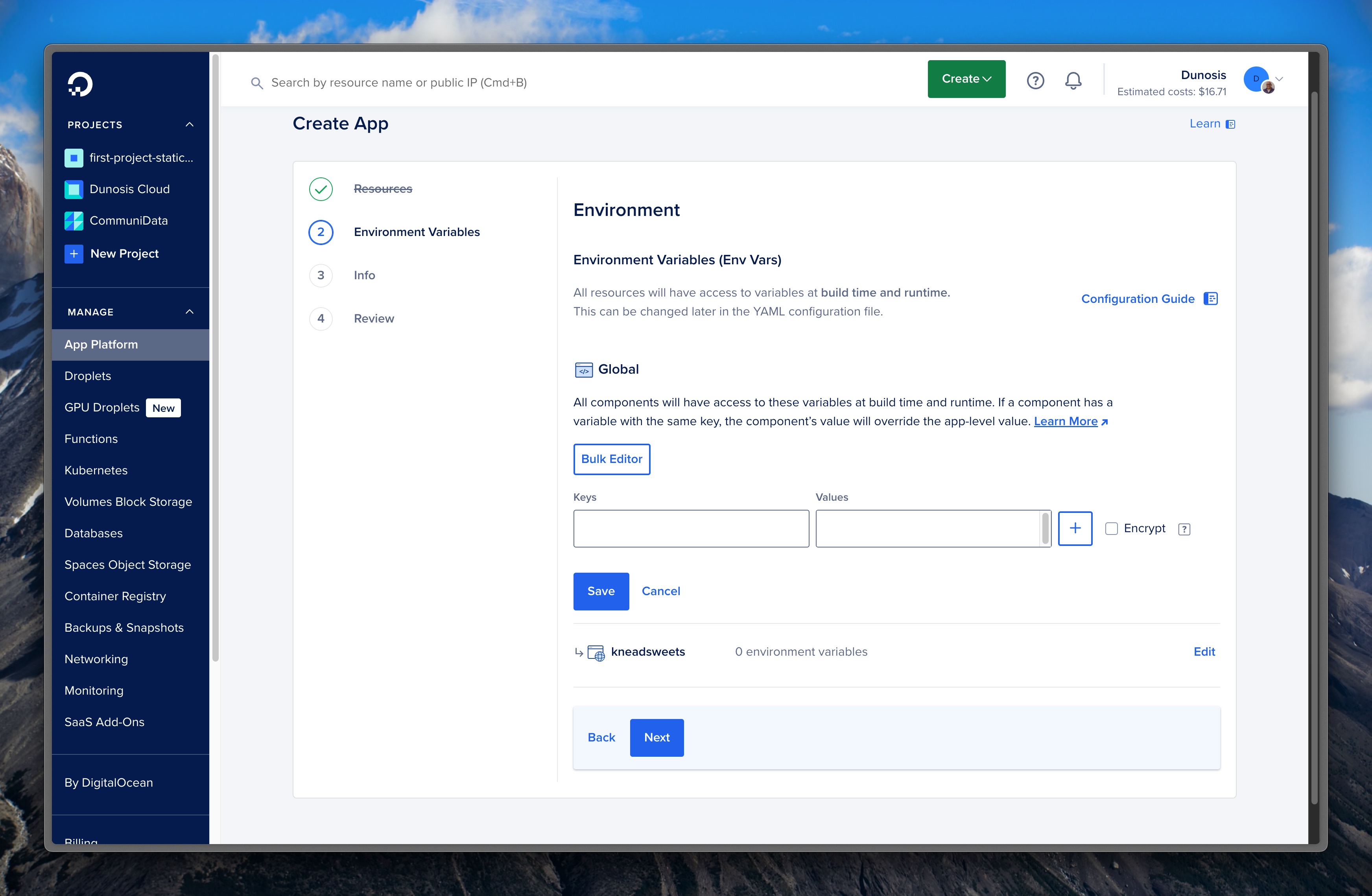
Task: Open notifications with the bell icon
Action: 1073,81
